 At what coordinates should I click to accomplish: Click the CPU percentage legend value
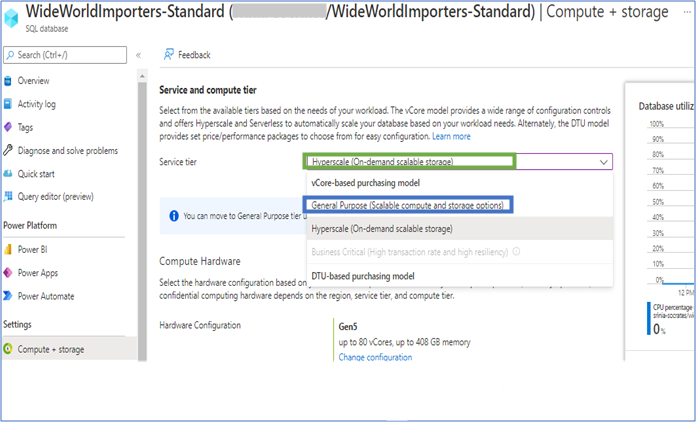(x=659, y=329)
